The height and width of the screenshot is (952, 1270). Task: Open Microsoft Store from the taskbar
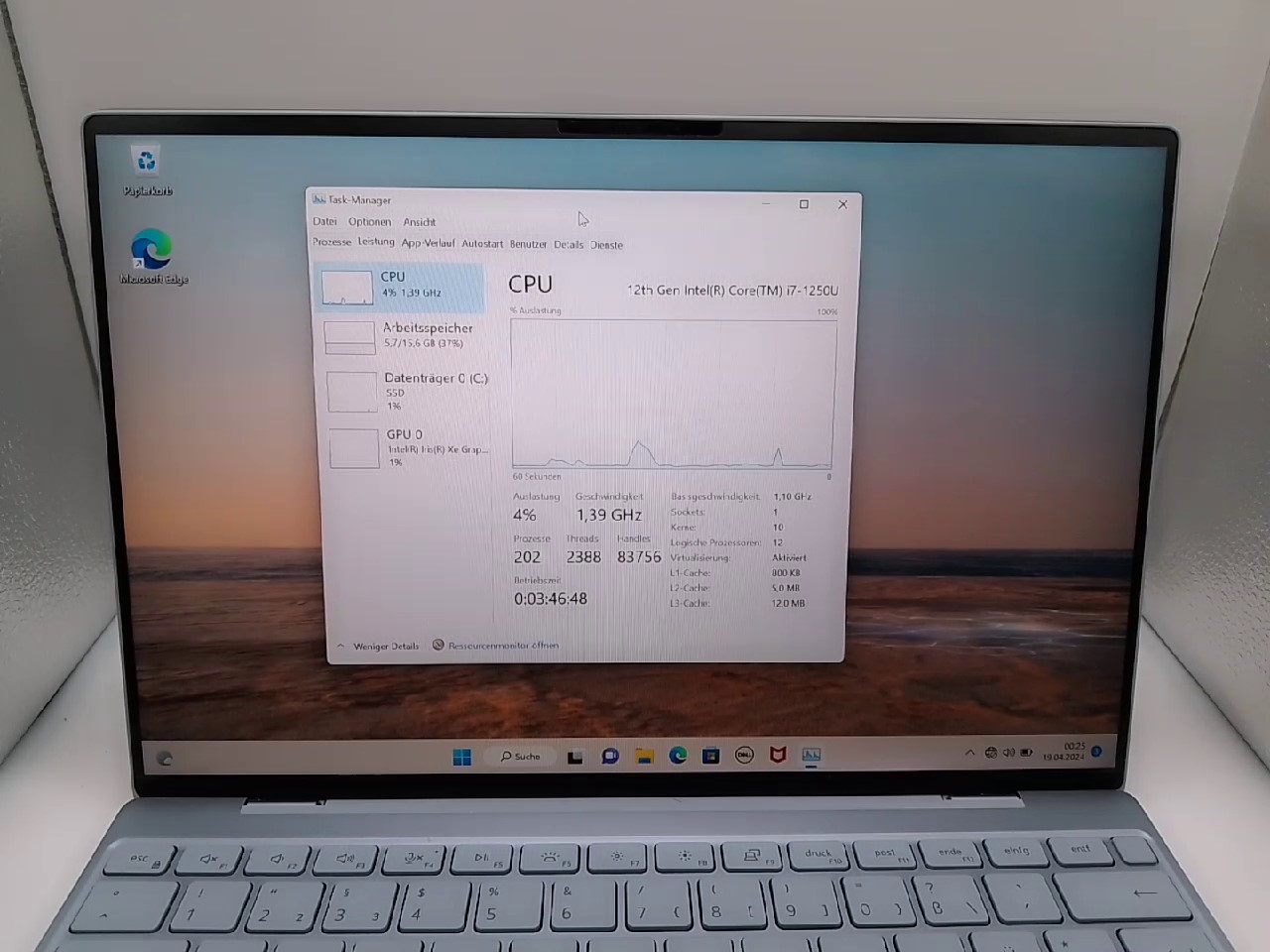(x=711, y=756)
